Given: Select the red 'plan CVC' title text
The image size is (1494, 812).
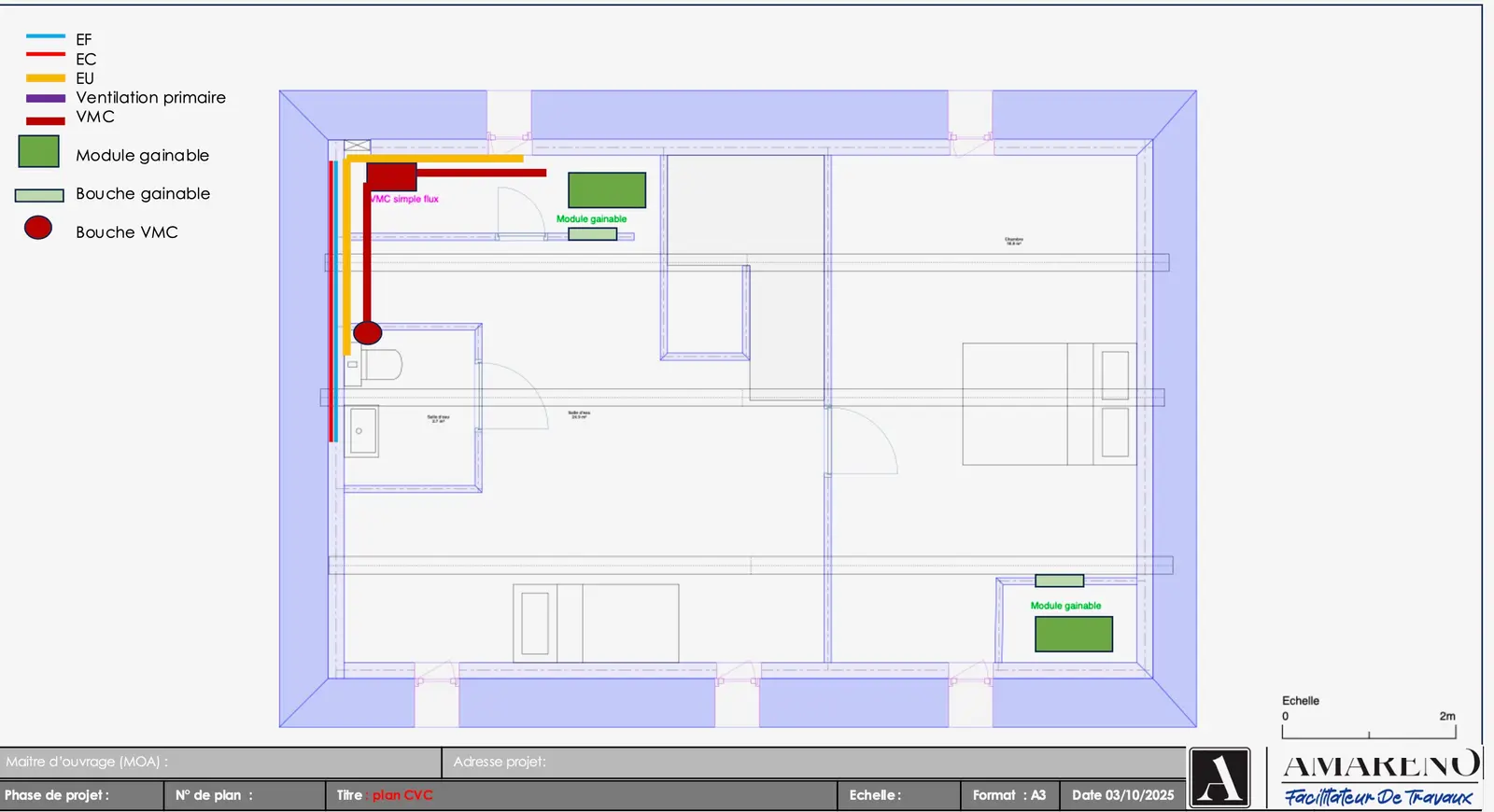Looking at the screenshot, I should pyautogui.click(x=402, y=795).
